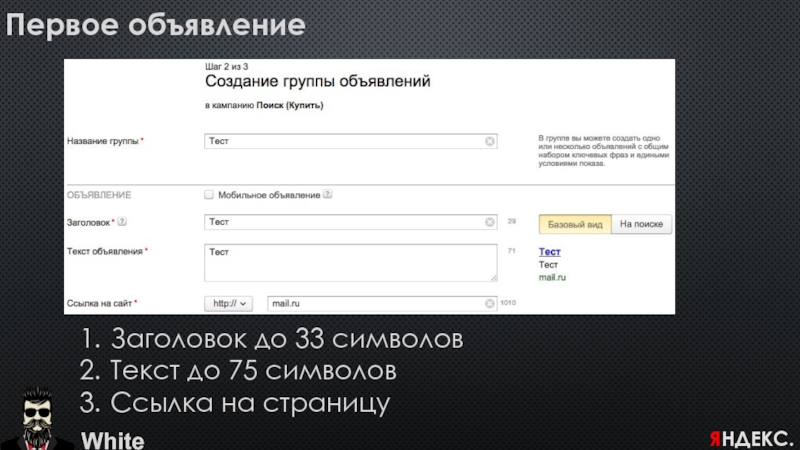Focus the Заголовок input field
The height and width of the screenshot is (450, 800).
351,222
